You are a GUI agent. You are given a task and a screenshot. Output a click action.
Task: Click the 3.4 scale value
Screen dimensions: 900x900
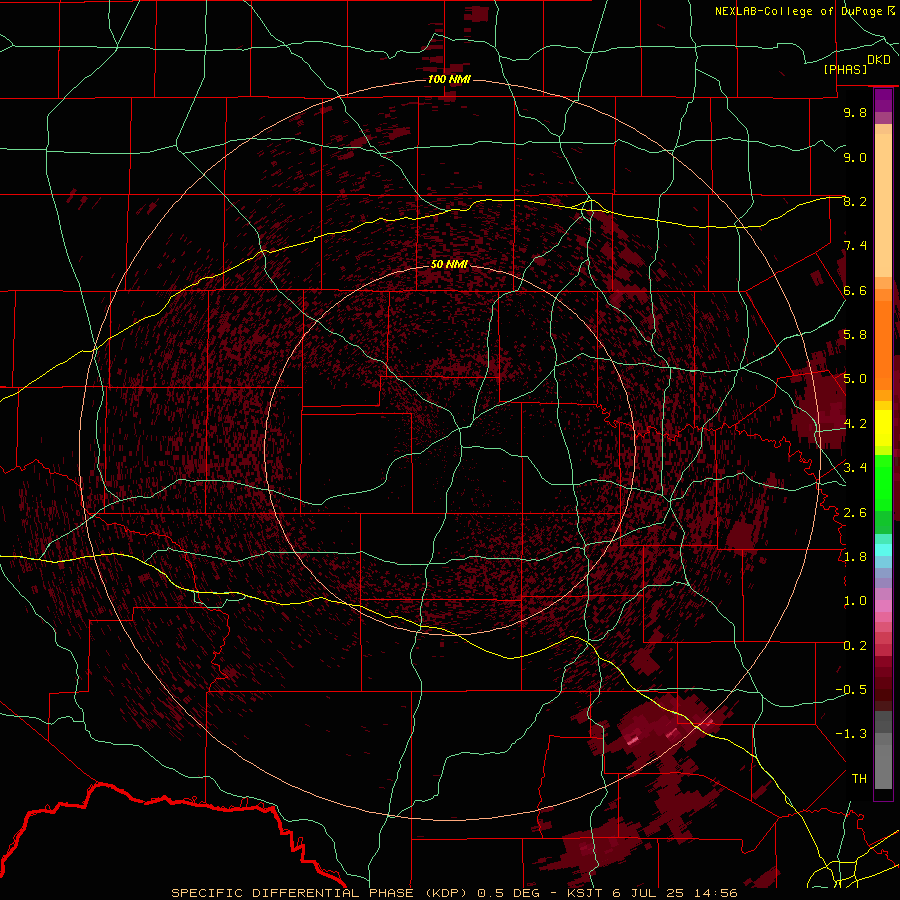[x=855, y=468]
